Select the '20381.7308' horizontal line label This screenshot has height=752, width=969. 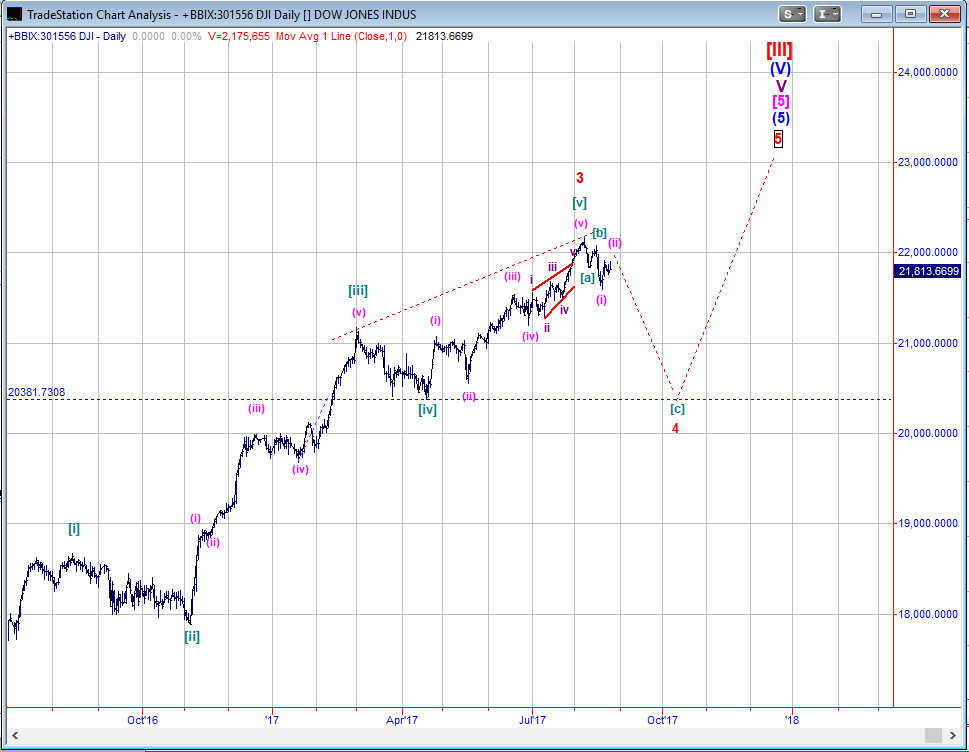(36, 392)
